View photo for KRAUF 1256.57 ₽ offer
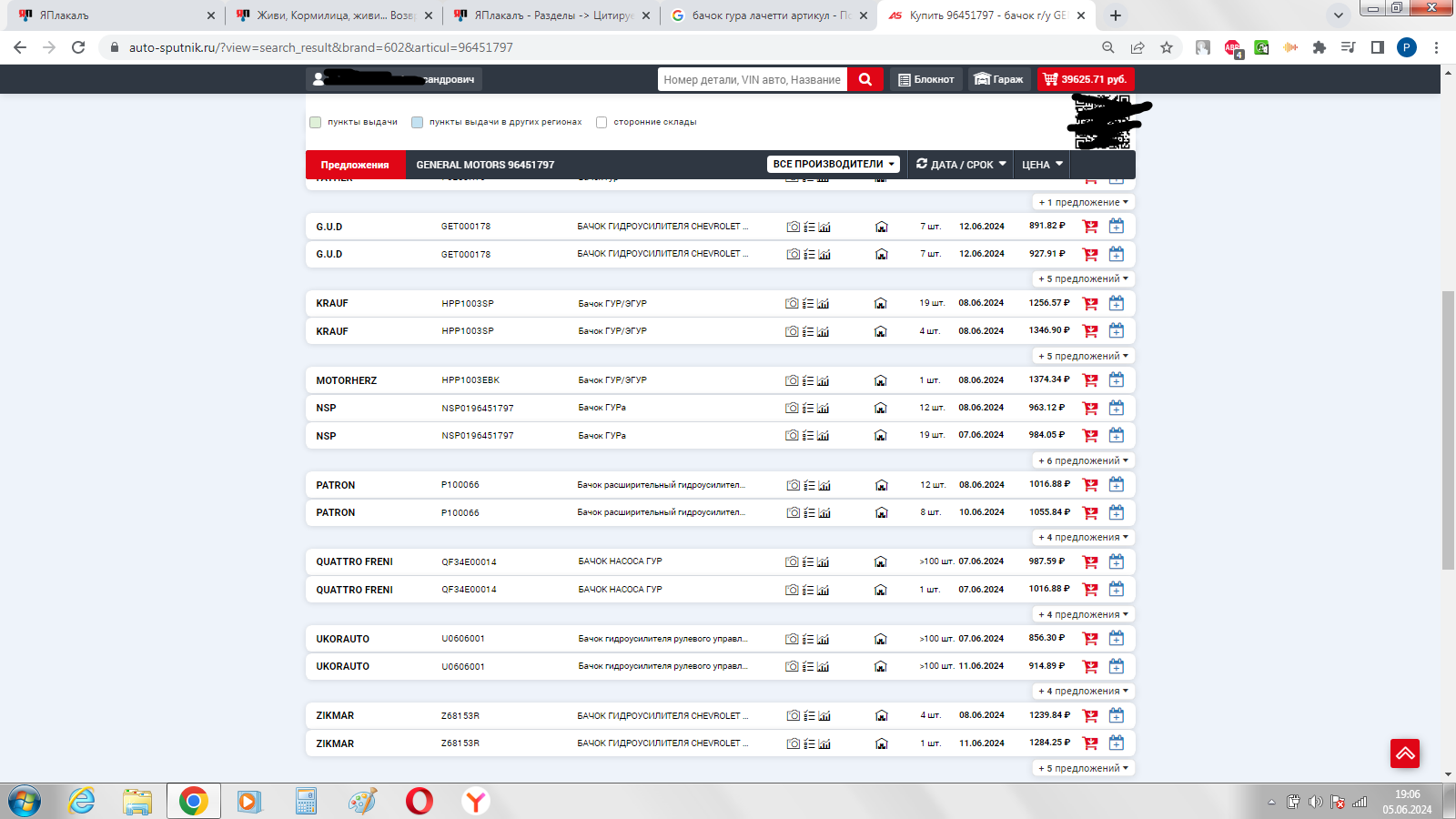 (x=792, y=303)
